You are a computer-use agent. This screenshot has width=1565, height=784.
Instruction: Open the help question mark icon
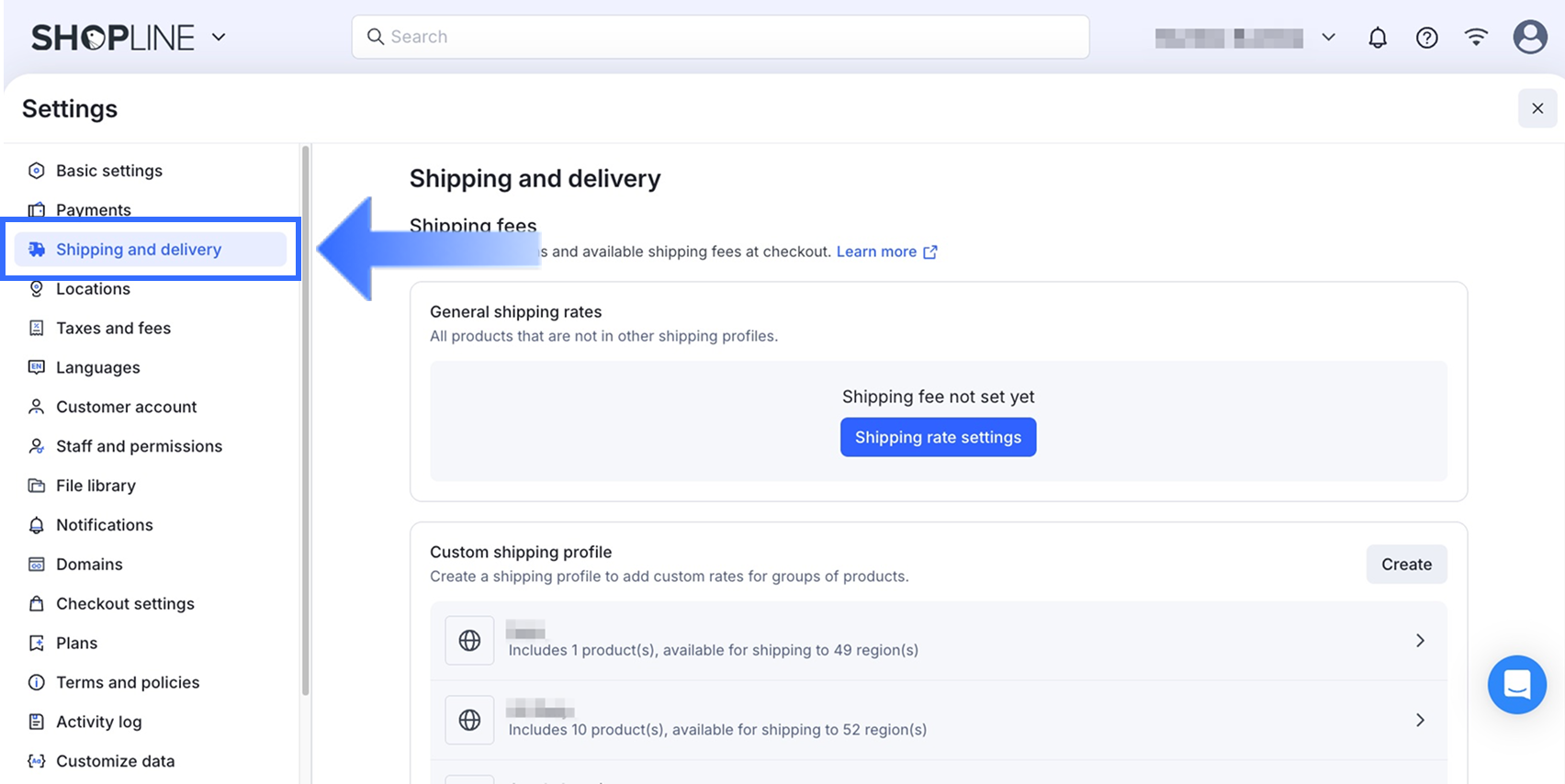1426,38
